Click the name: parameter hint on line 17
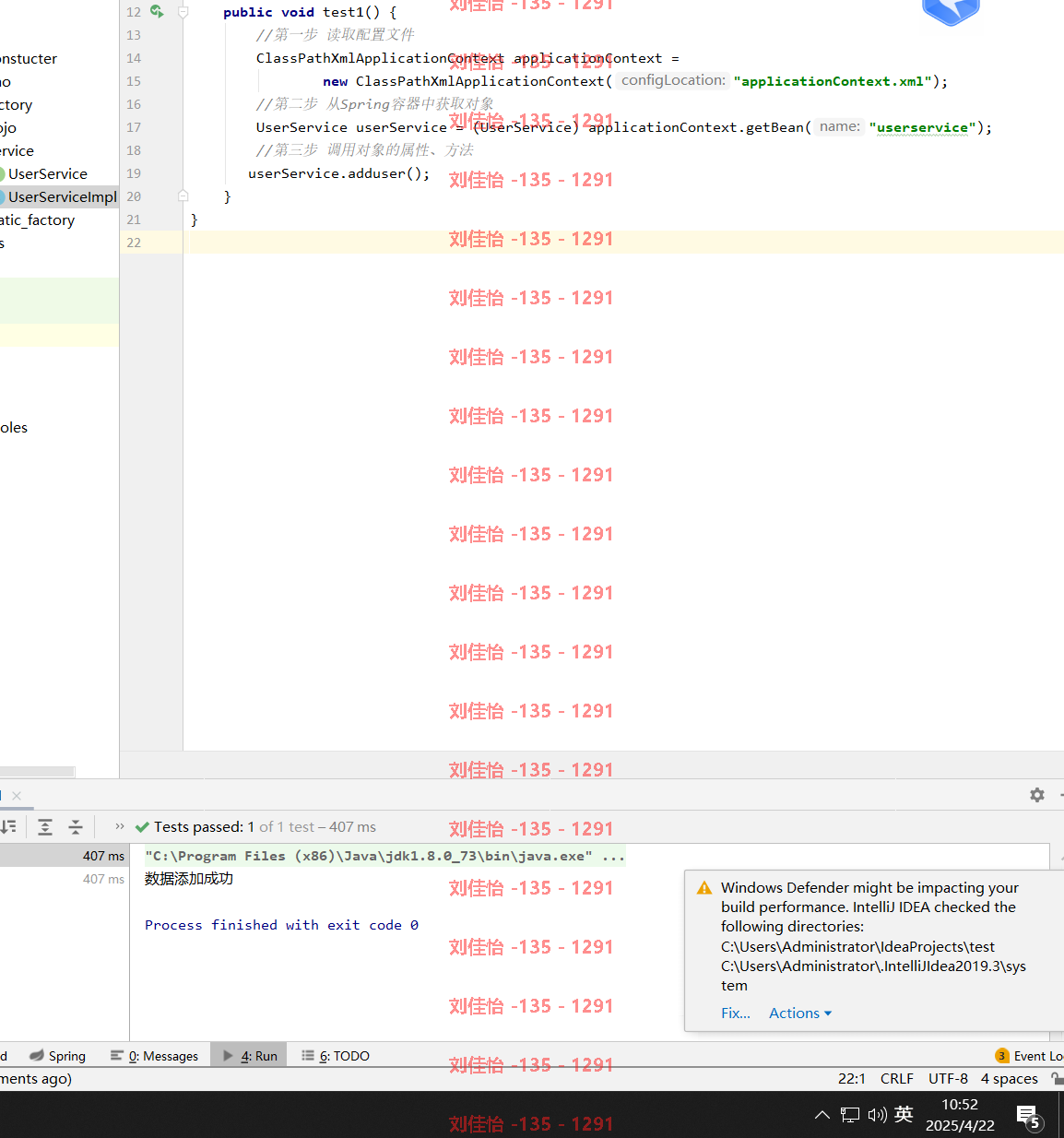The image size is (1064, 1138). tap(839, 126)
